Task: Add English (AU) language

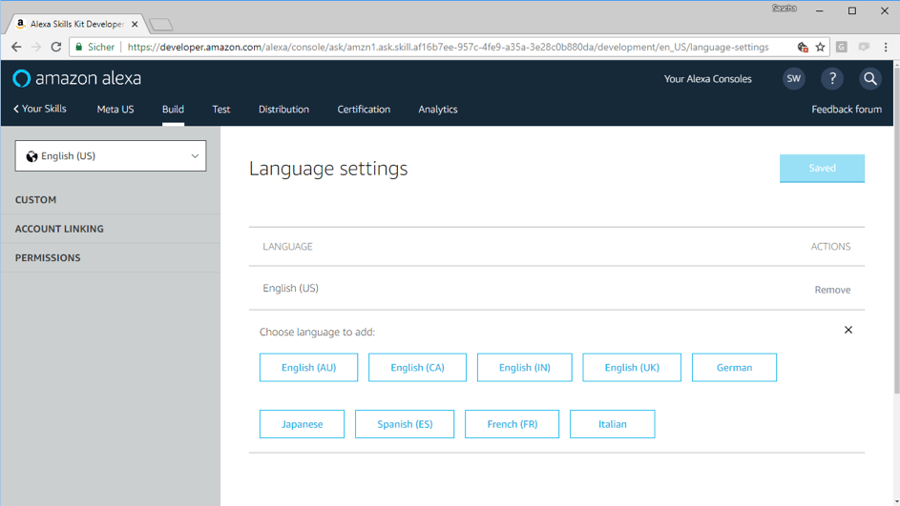Action: pos(309,367)
